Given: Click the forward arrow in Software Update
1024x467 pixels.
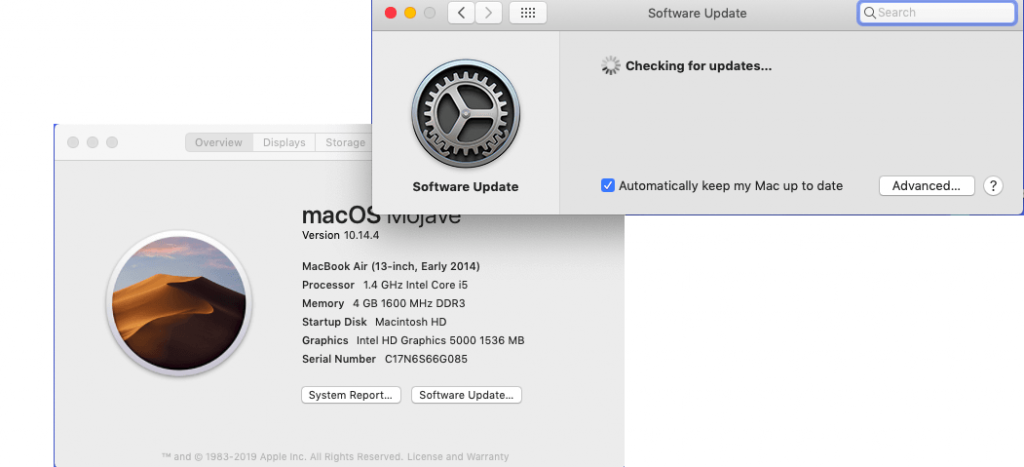Looking at the screenshot, I should (488, 12).
